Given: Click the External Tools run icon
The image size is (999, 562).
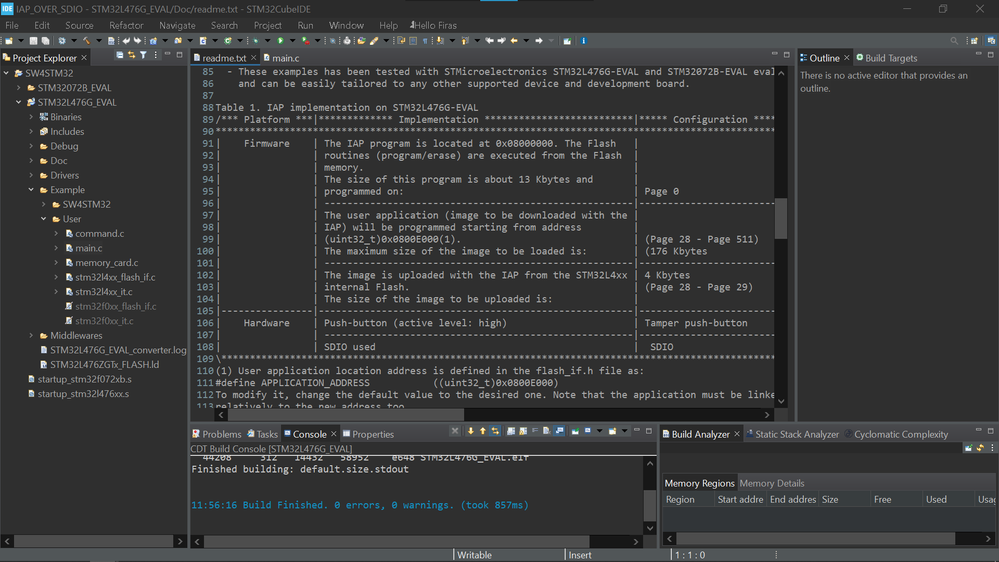Looking at the screenshot, I should 305,41.
